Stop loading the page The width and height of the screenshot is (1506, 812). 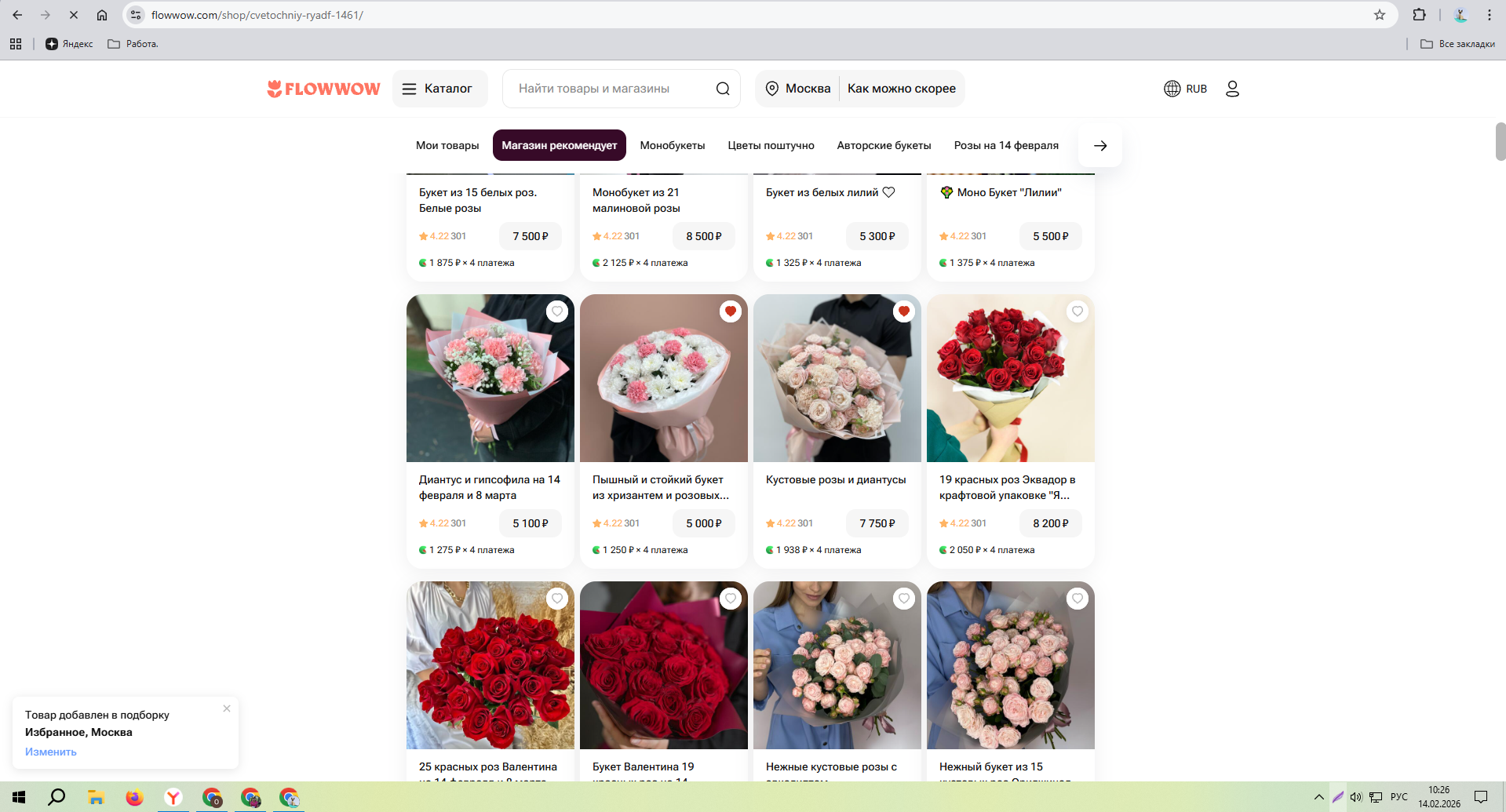(74, 15)
